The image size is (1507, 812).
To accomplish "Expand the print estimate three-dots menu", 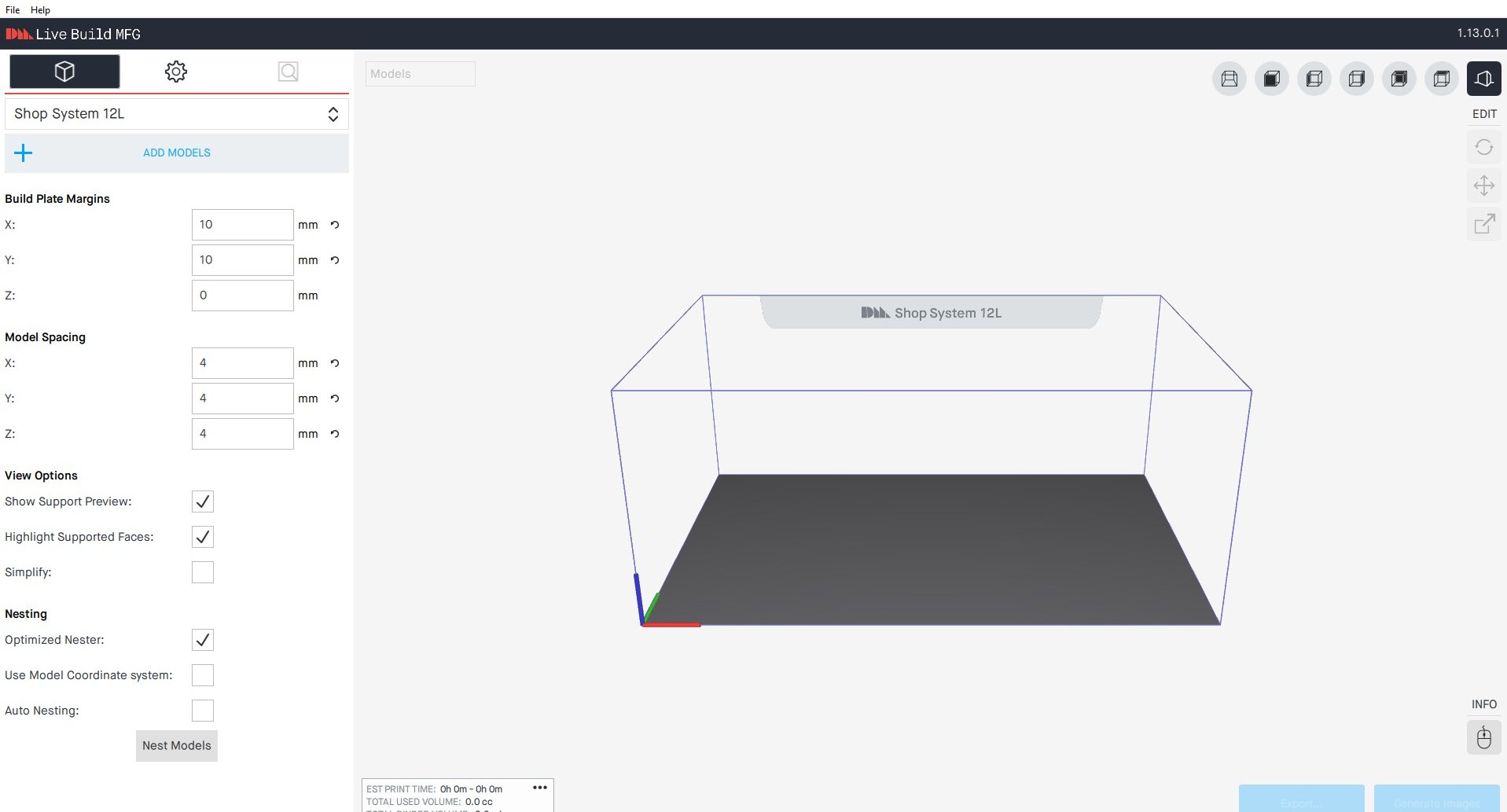I will [x=540, y=788].
